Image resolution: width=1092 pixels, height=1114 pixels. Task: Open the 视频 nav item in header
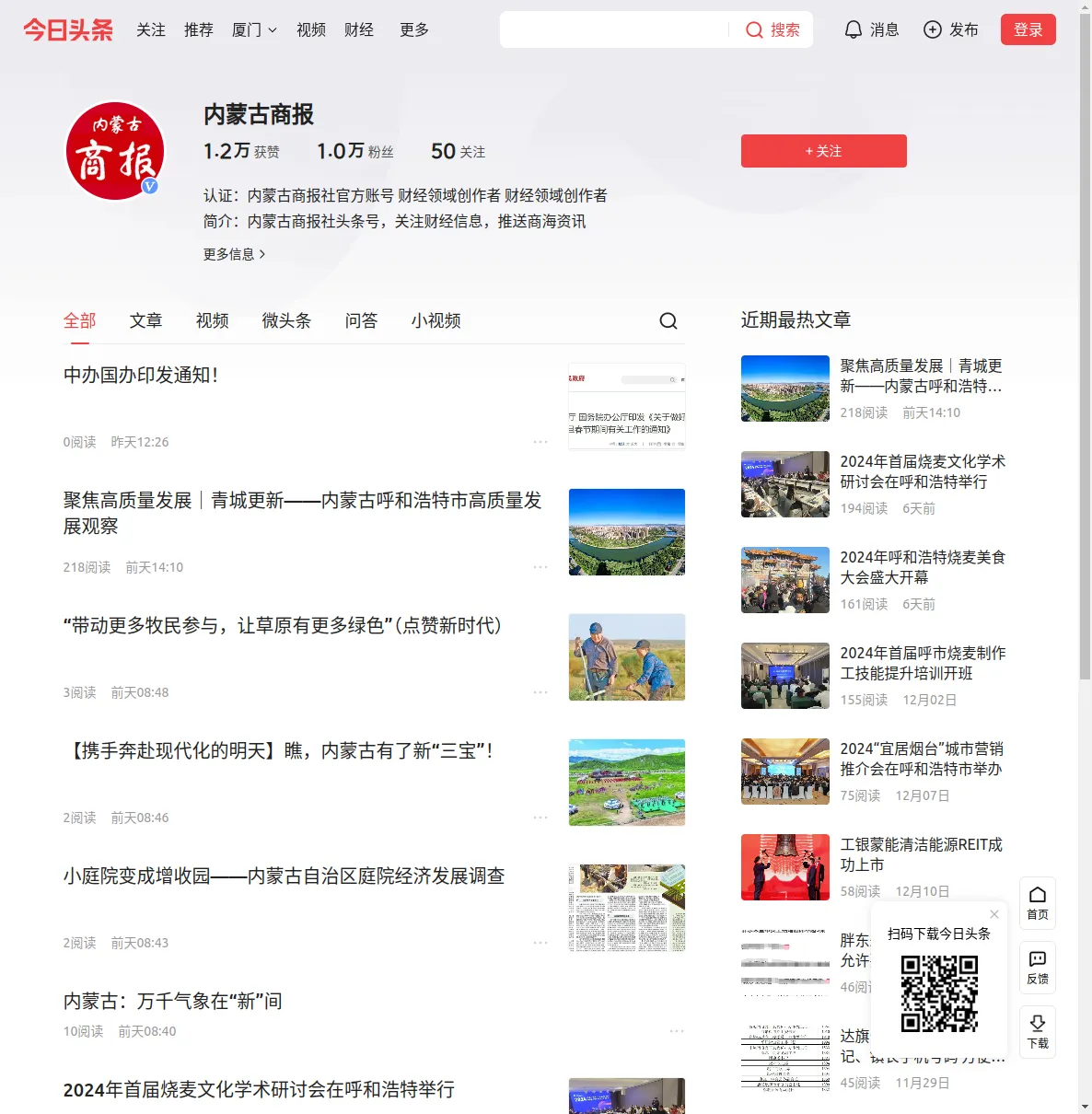(x=311, y=30)
